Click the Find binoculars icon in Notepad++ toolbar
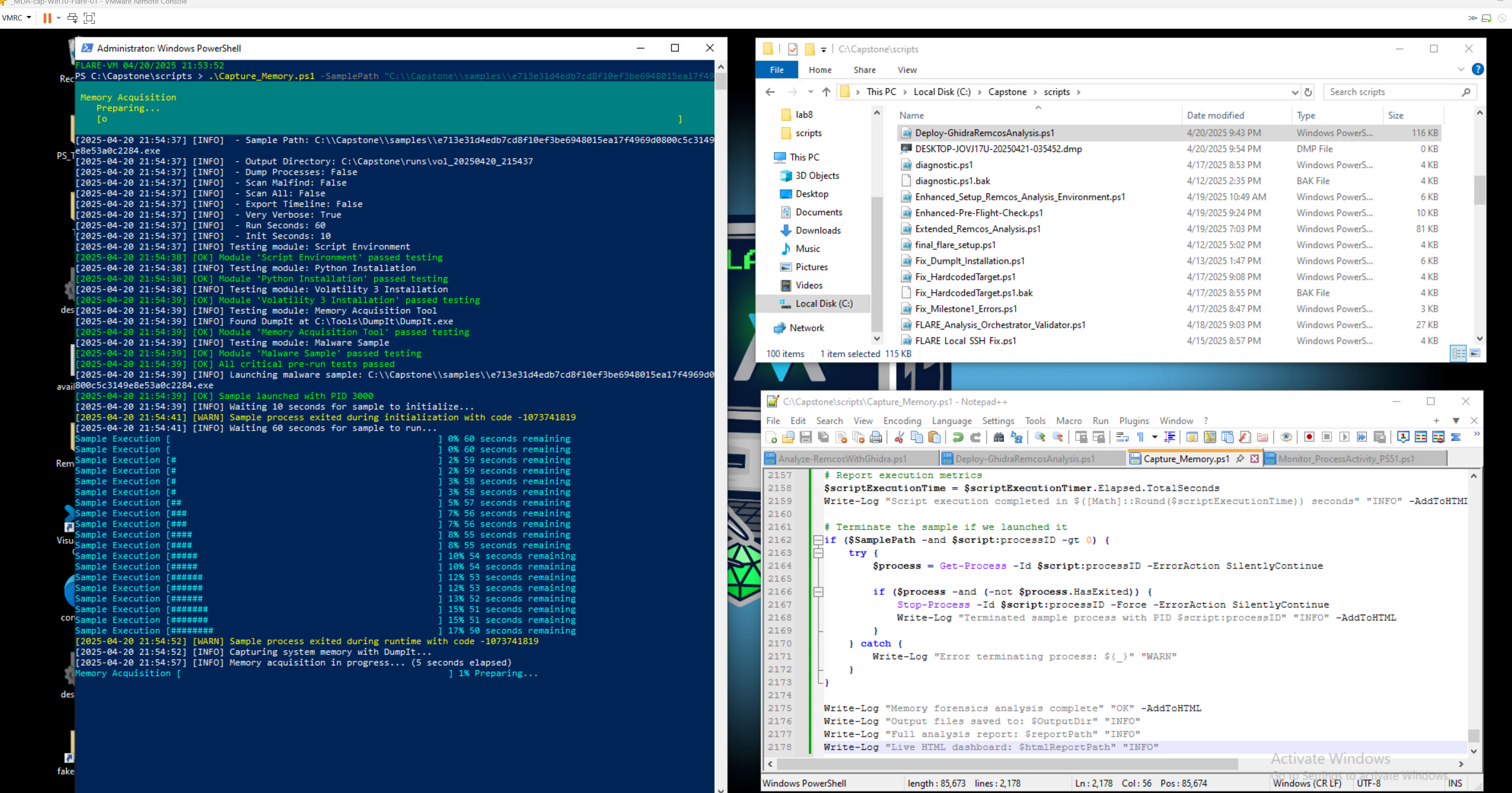This screenshot has width=1512, height=793. (998, 437)
